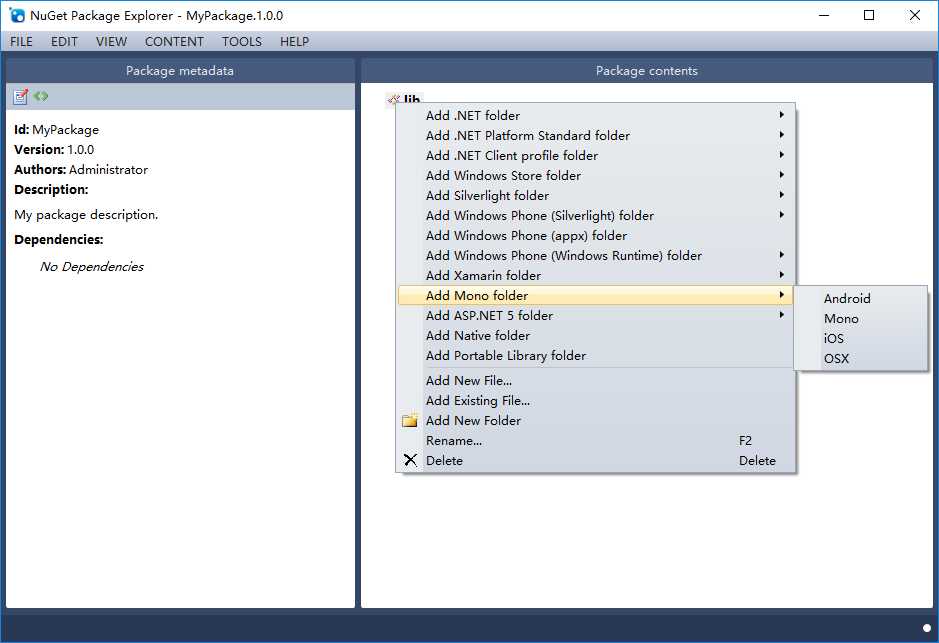Expand Add Windows Store folder submenu
This screenshot has width=939, height=643.
596,175
